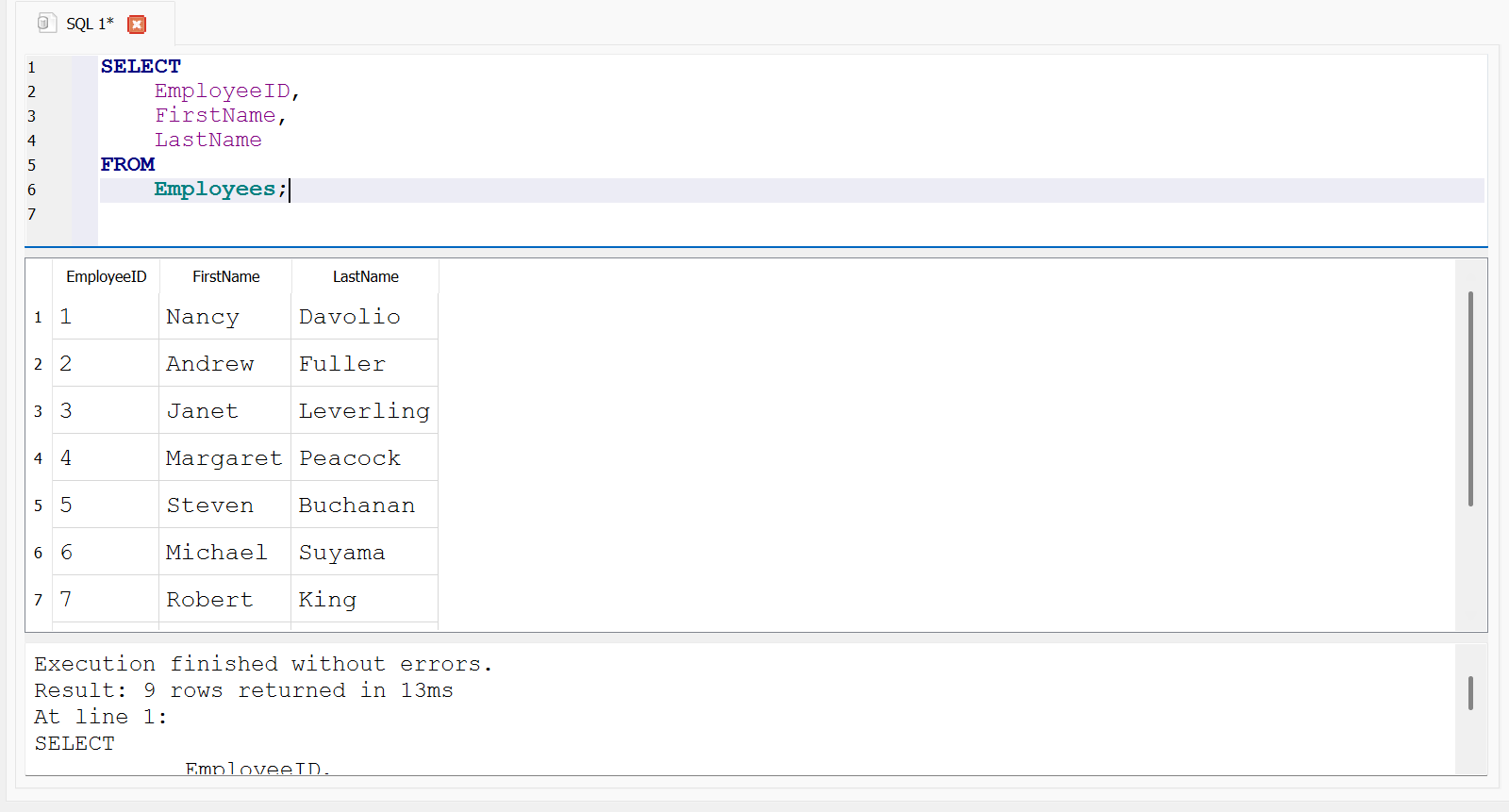1509x812 pixels.
Task: Select the SQL 1* tab
Action: tap(90, 25)
